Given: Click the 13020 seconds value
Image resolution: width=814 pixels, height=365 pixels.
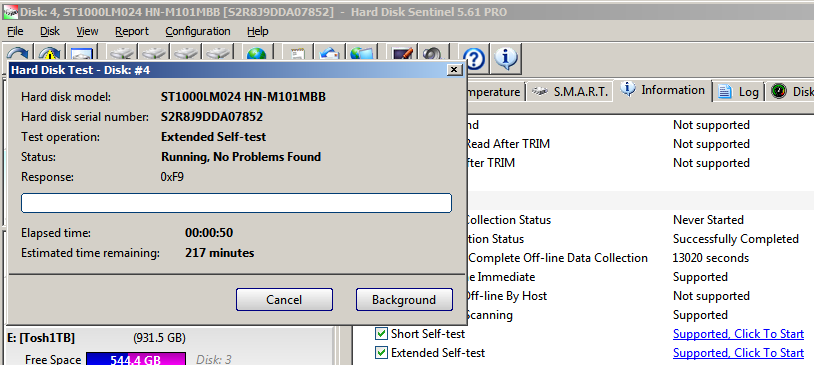Looking at the screenshot, I should (711, 258).
